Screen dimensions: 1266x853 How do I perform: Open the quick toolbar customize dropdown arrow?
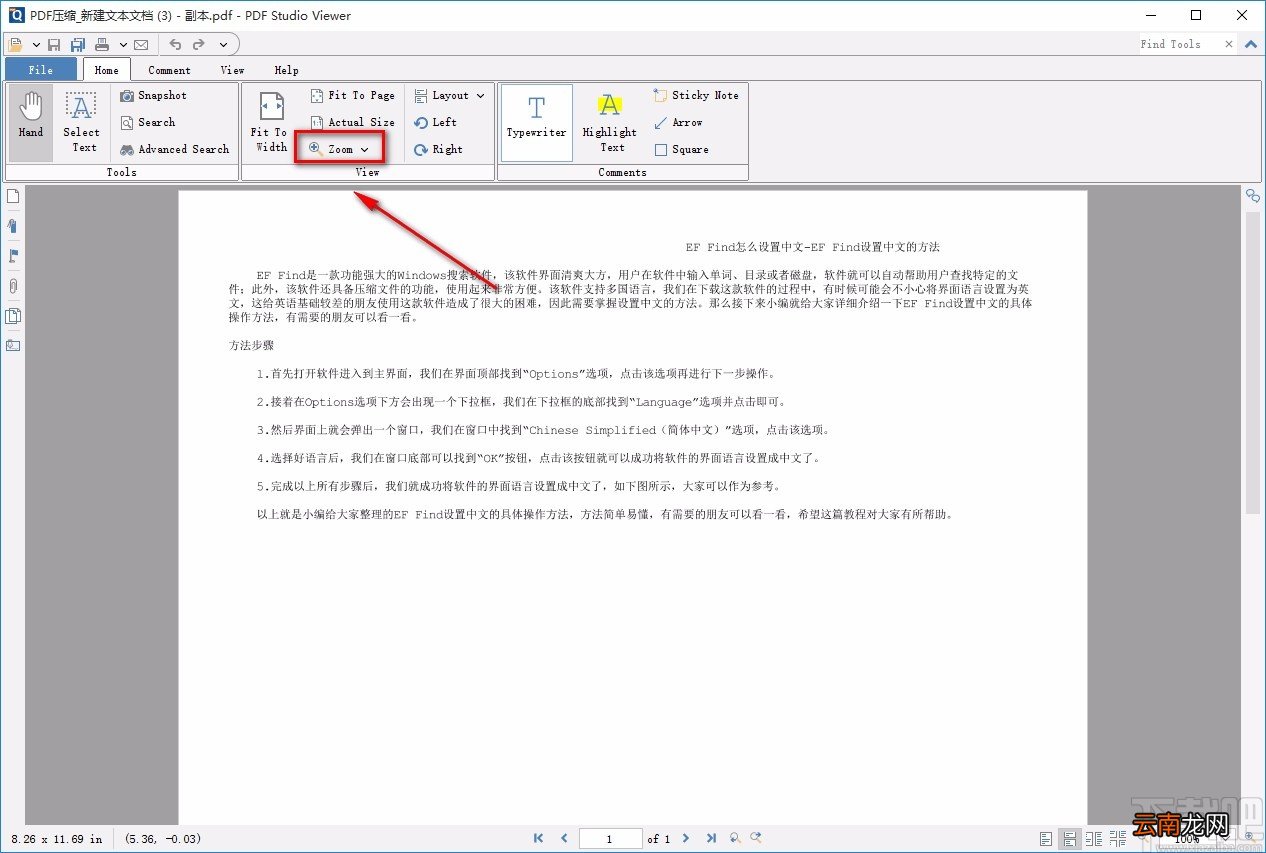[x=223, y=44]
